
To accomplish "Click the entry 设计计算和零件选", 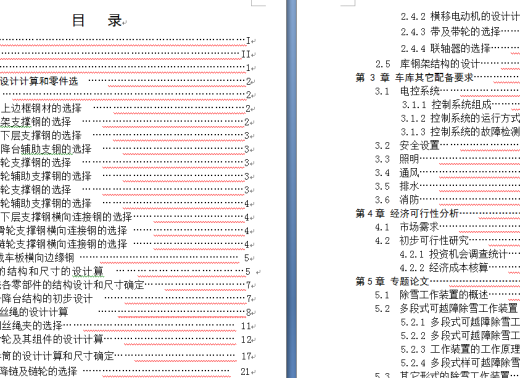I will tap(39, 81).
